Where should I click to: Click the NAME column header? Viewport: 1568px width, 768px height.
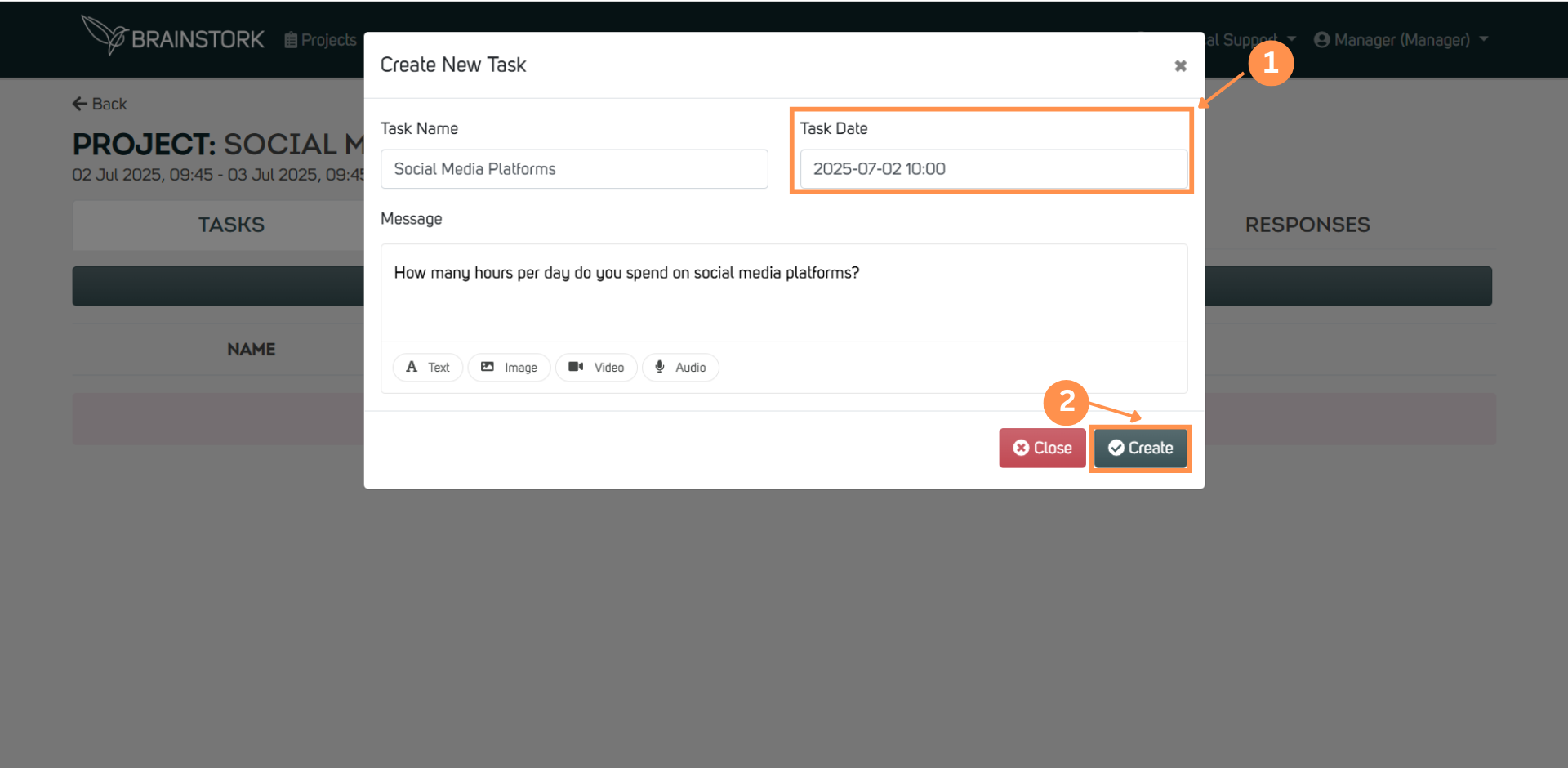pos(251,349)
